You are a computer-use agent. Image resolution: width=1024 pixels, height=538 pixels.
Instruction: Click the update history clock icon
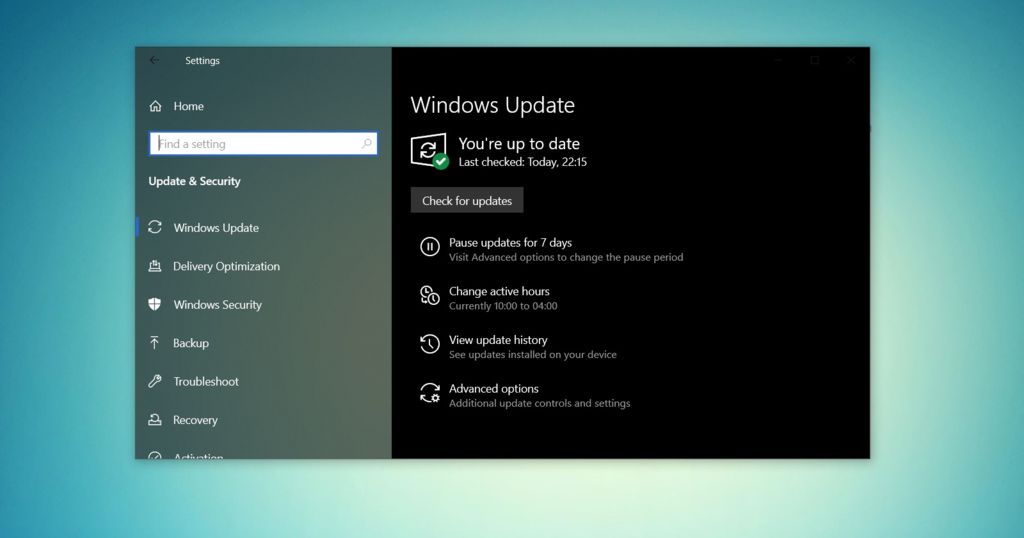[x=429, y=344]
